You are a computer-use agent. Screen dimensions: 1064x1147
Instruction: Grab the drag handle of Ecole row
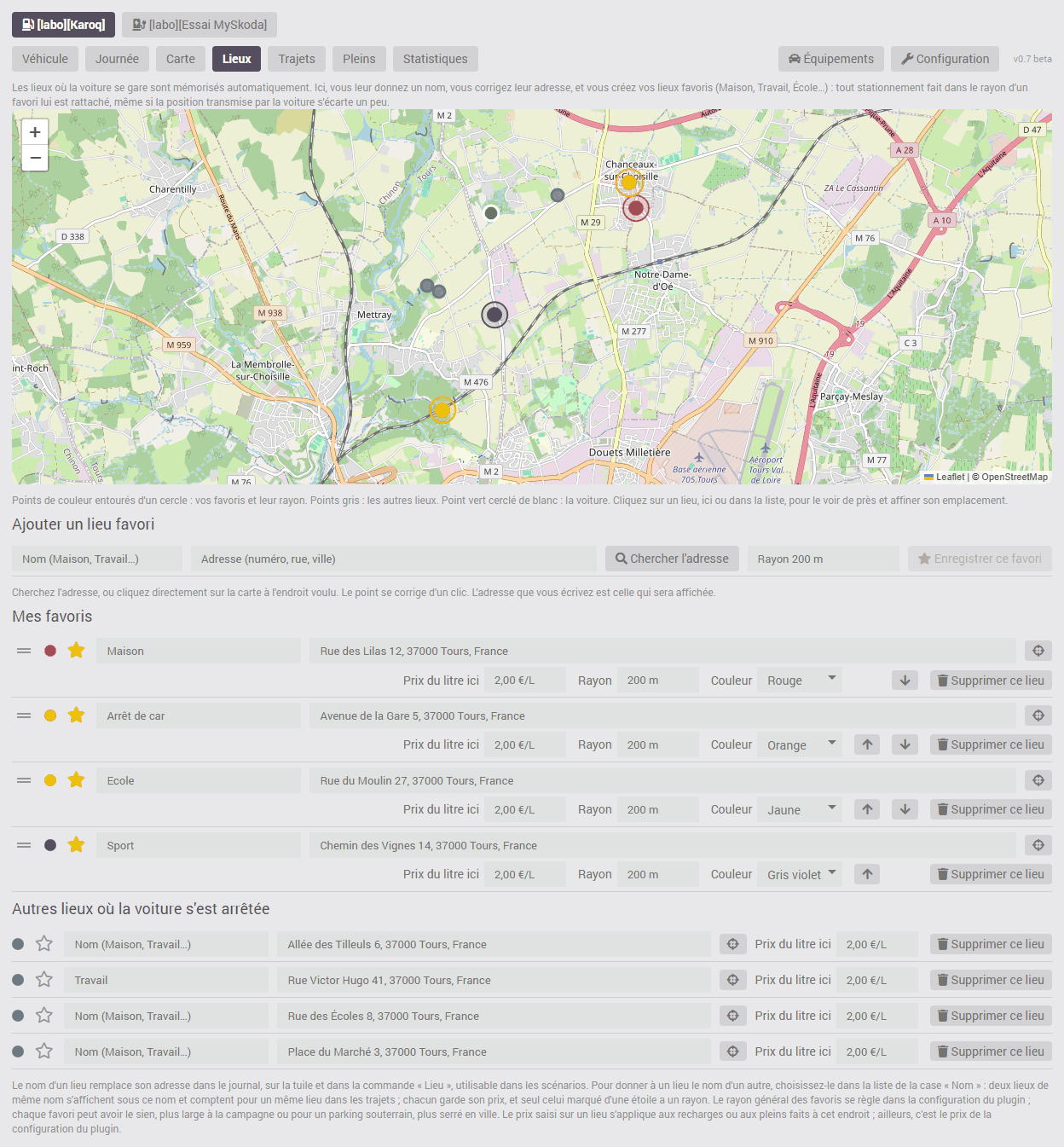click(x=24, y=780)
